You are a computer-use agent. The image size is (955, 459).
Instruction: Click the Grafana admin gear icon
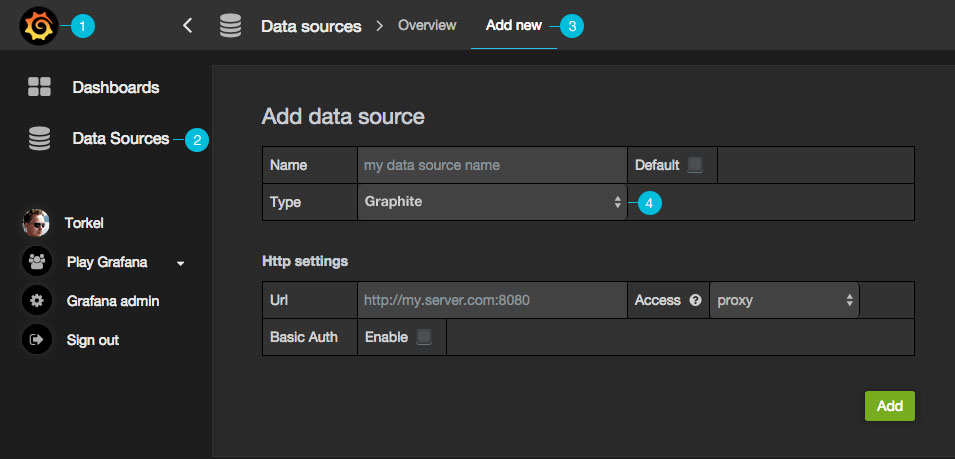coord(37,300)
